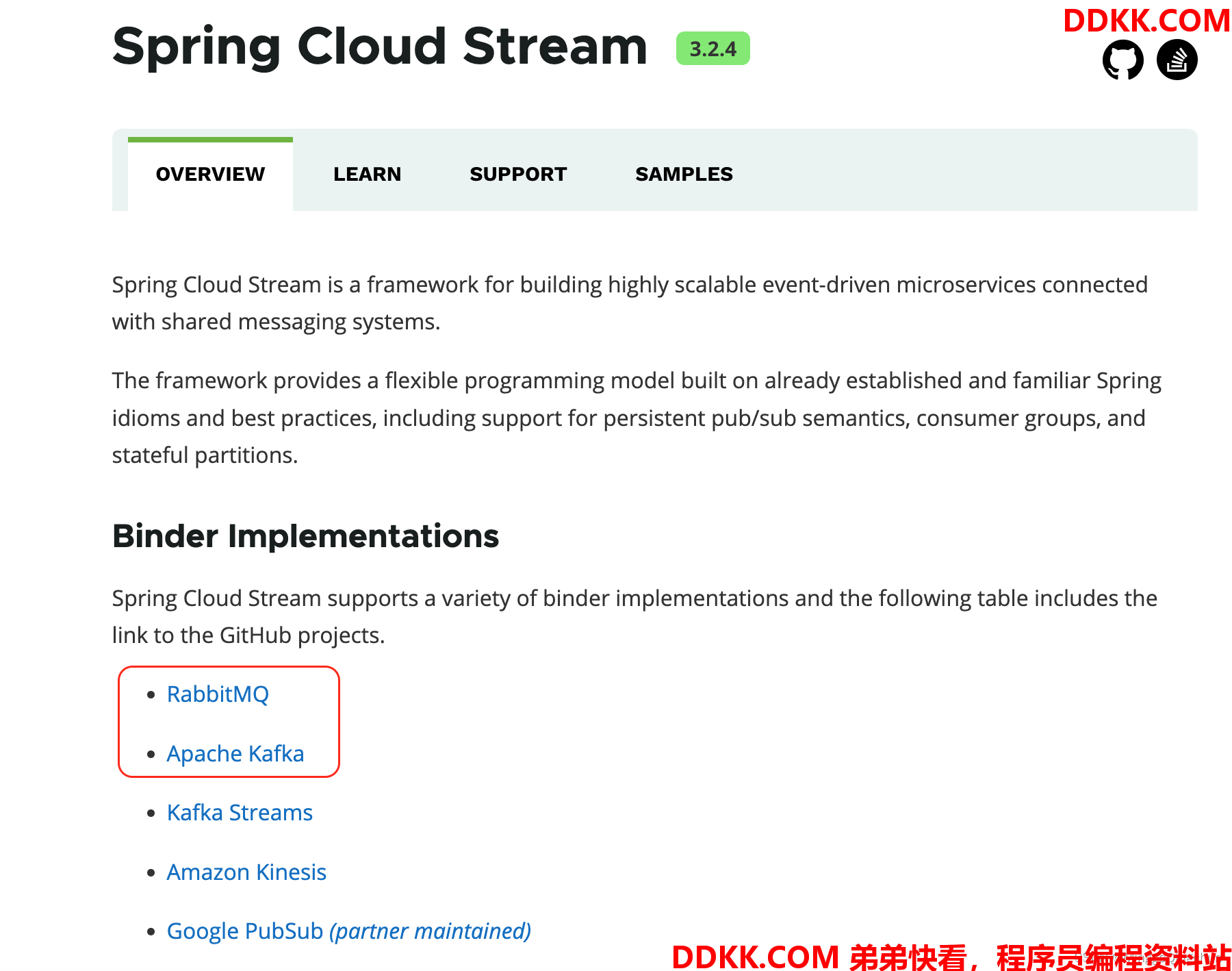Open the RabbitMQ binder link

(x=218, y=694)
